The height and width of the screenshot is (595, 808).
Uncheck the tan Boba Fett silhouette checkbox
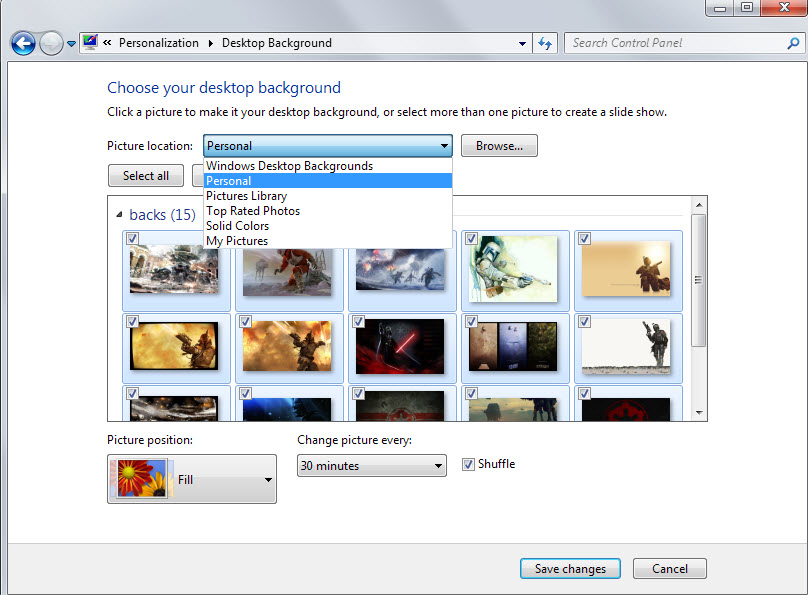point(584,239)
